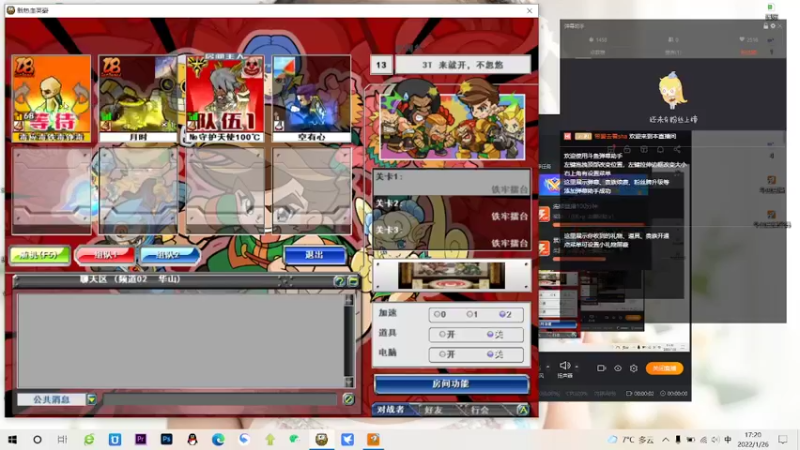Click the 关卡3 铁牢擂台 stage row
Screen dimensions: 800x450
coord(452,237)
